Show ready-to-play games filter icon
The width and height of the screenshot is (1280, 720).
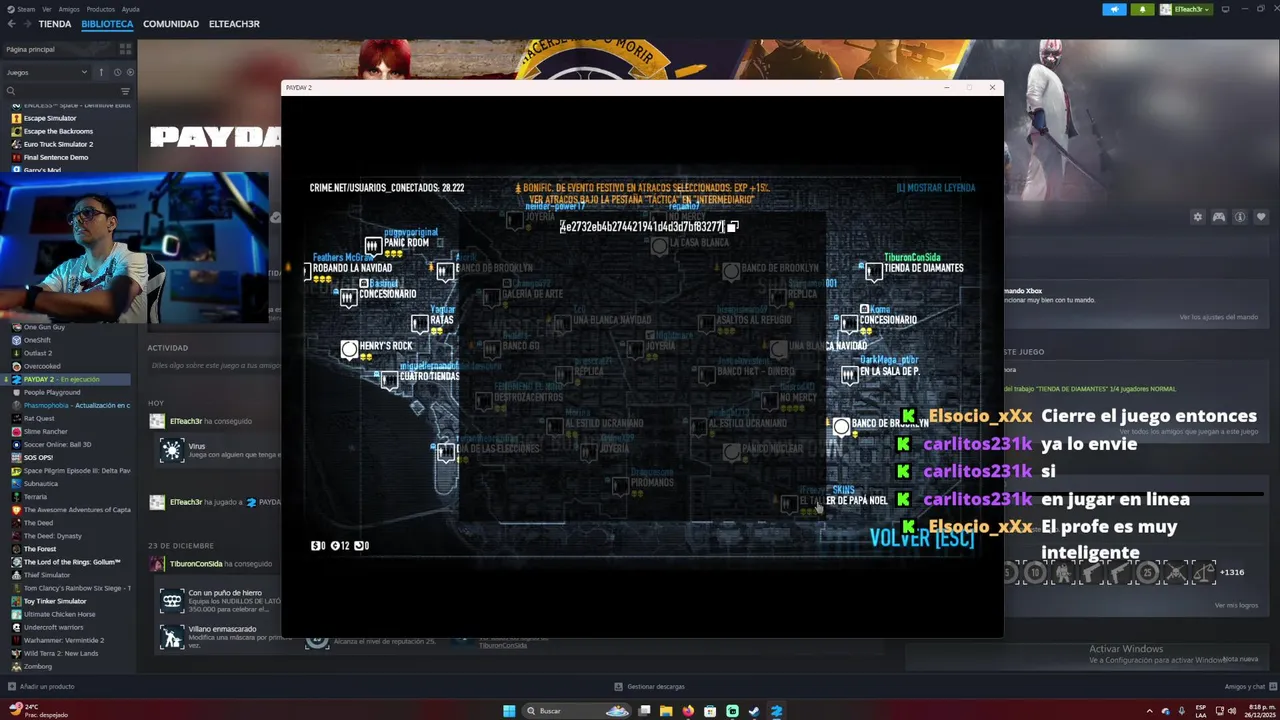coord(130,72)
